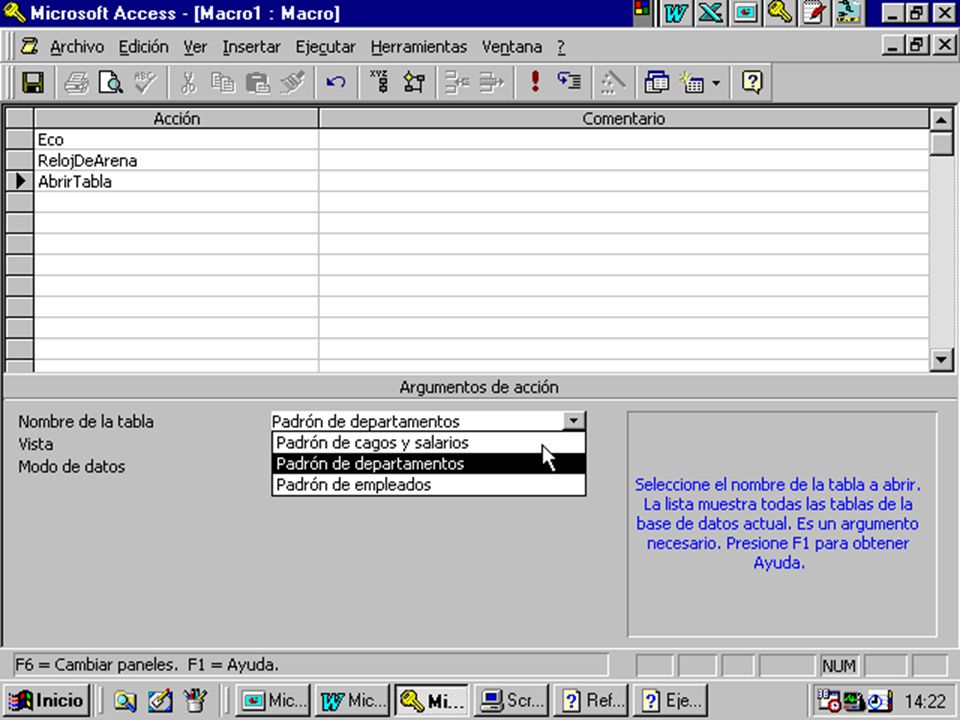This screenshot has height=720, width=960.
Task: Click the New Object toolbar icon
Action: point(692,82)
